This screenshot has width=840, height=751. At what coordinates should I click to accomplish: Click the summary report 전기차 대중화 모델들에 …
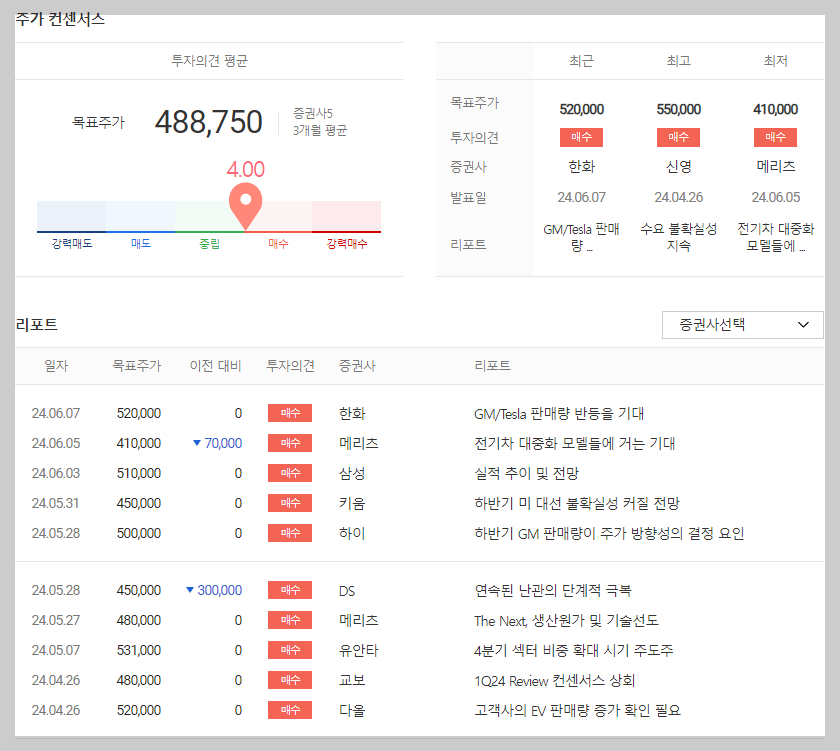(776, 238)
